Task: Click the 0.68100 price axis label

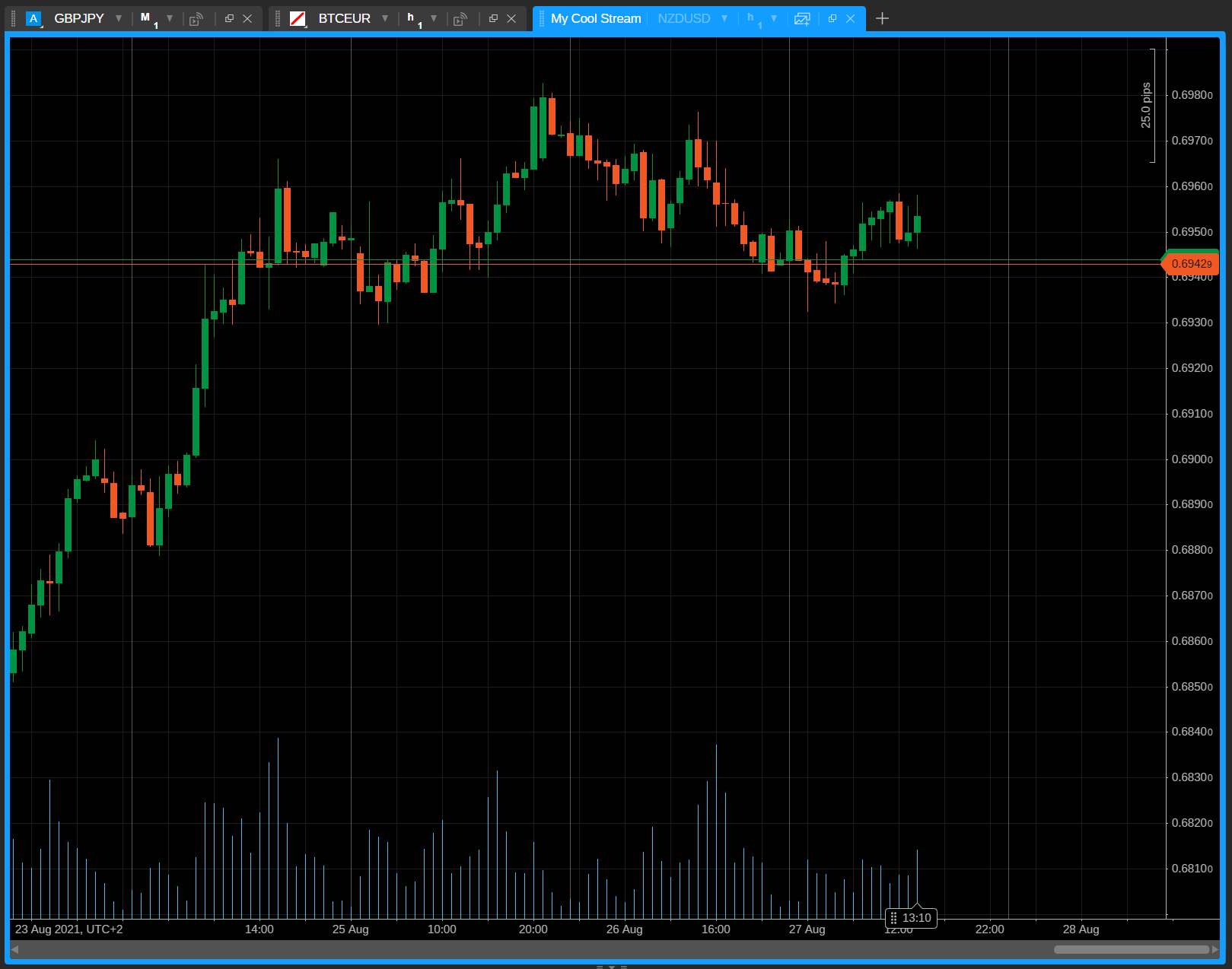Action: coord(1192,869)
